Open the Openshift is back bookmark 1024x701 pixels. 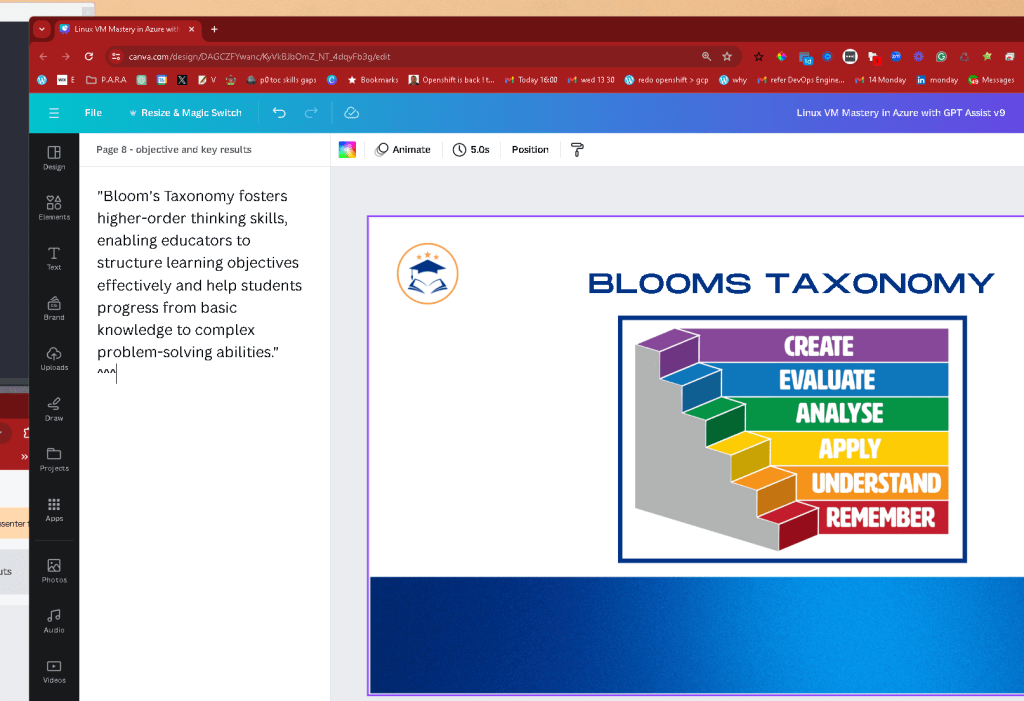click(451, 80)
